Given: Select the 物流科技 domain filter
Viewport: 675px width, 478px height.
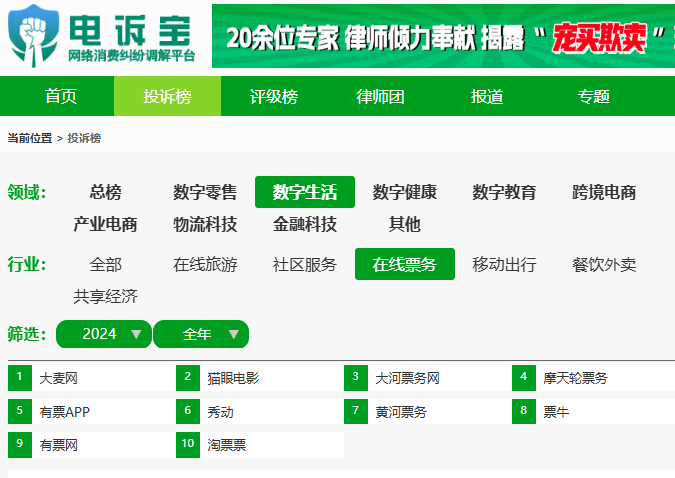Looking at the screenshot, I should click(x=205, y=224).
